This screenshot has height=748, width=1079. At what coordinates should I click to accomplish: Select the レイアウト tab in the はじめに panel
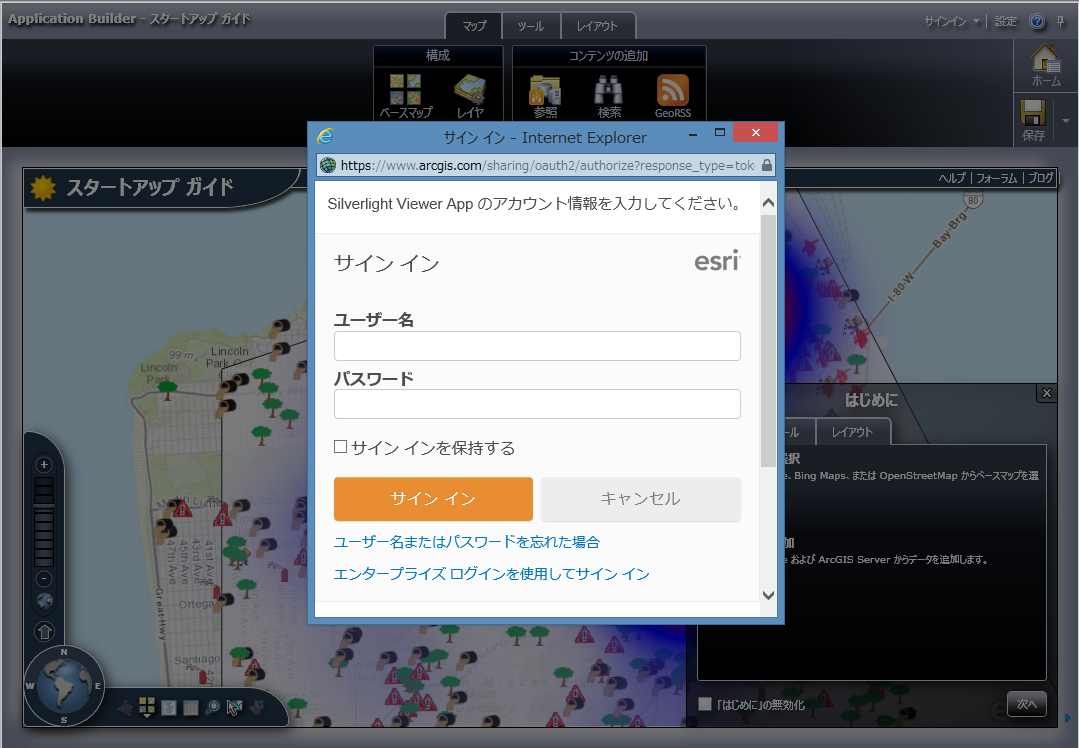852,432
